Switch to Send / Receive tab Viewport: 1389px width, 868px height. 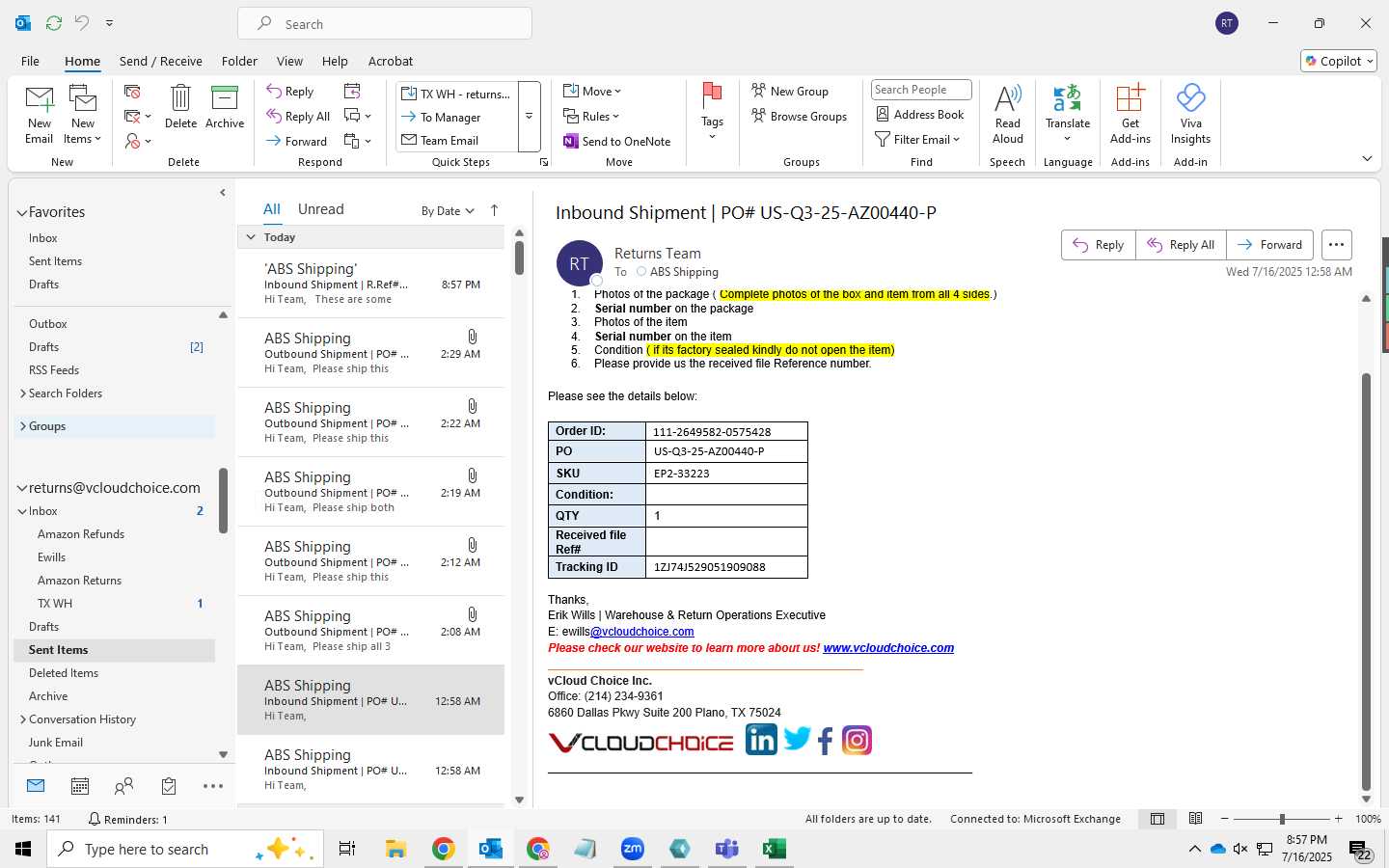tap(161, 61)
